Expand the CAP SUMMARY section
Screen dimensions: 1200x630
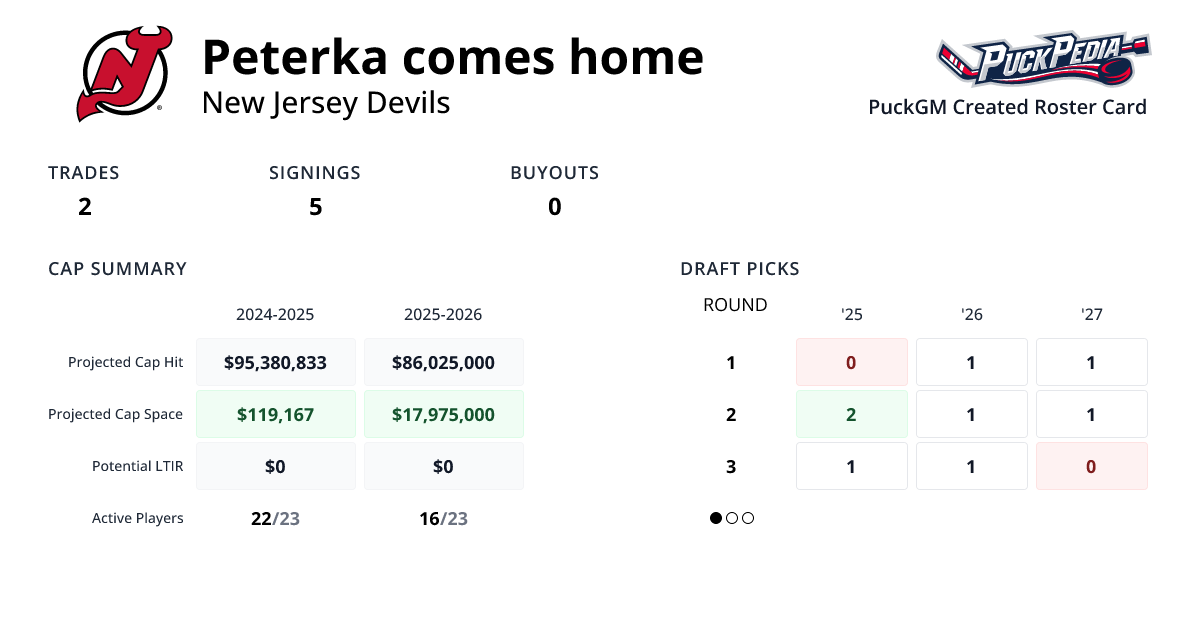pyautogui.click(x=117, y=268)
